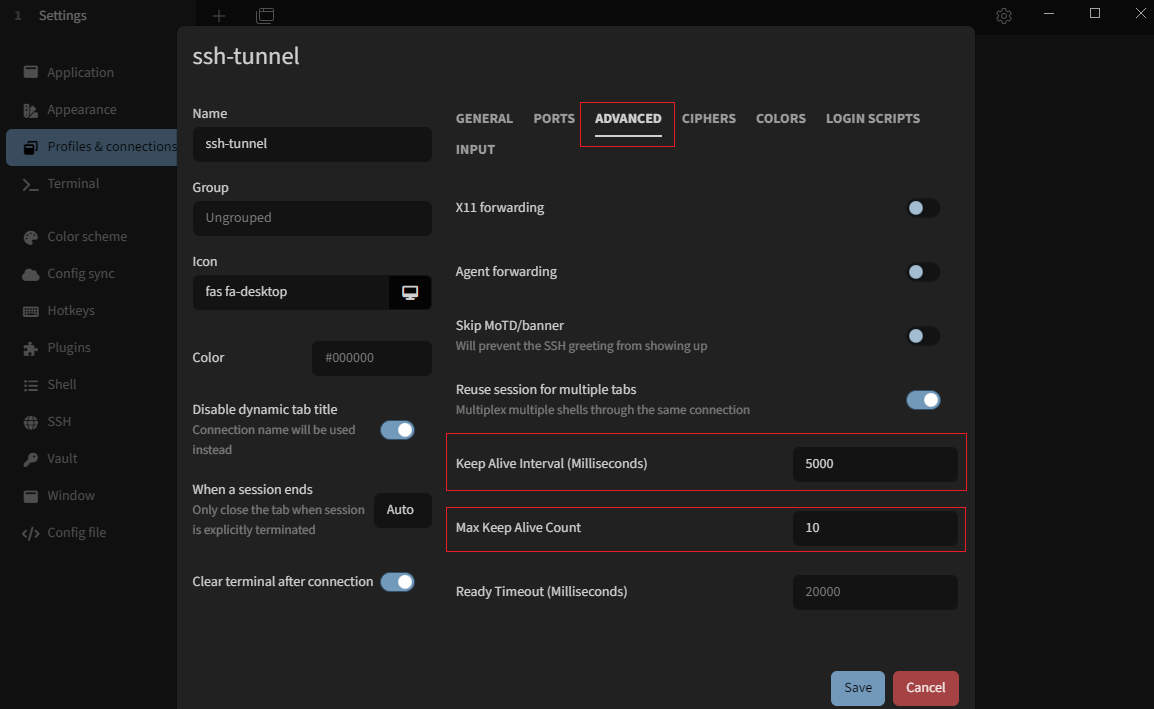This screenshot has width=1154, height=709.
Task: Click the SSH globe icon
Action: (30, 422)
